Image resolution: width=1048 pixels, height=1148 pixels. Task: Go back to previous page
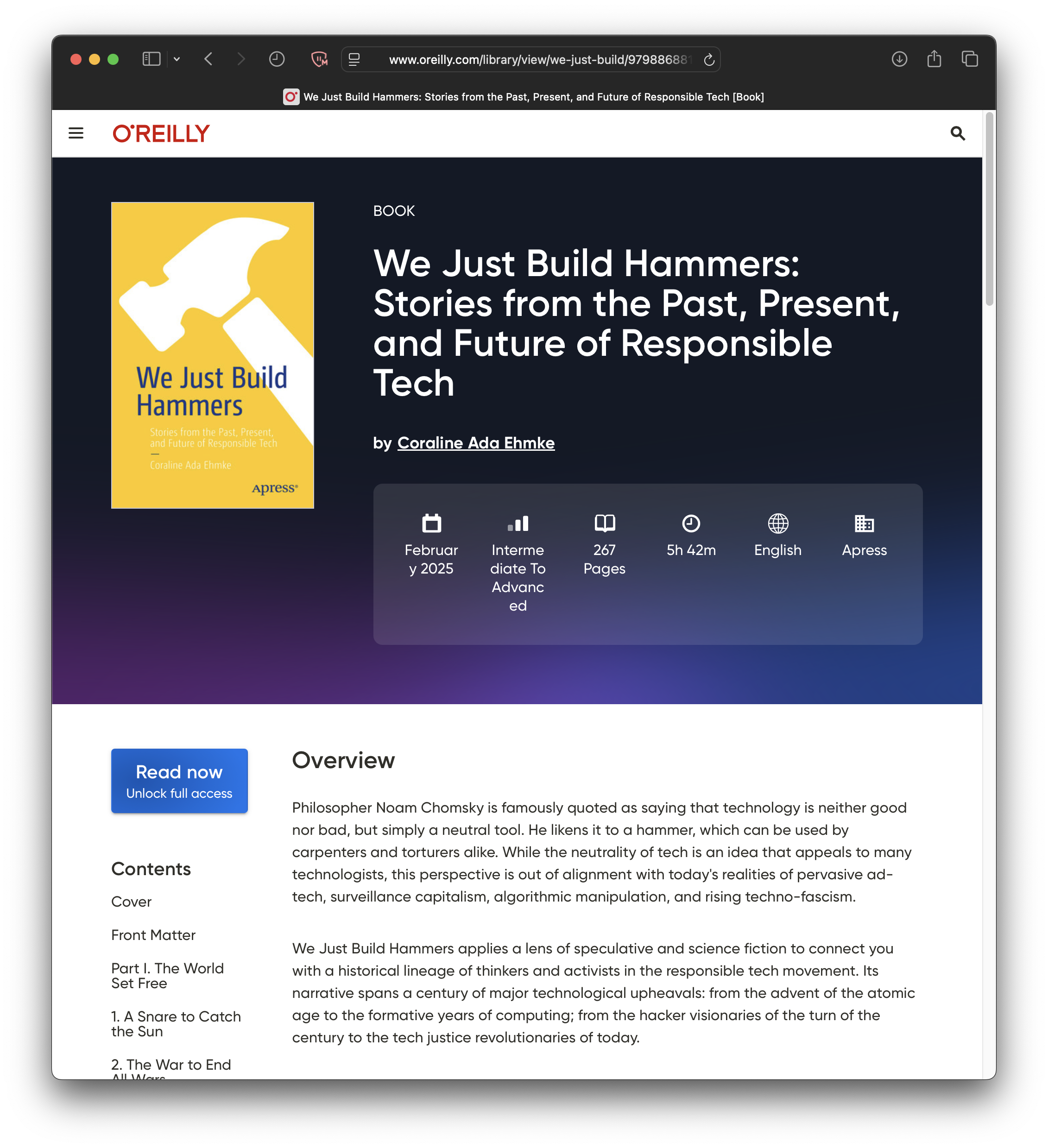click(209, 59)
